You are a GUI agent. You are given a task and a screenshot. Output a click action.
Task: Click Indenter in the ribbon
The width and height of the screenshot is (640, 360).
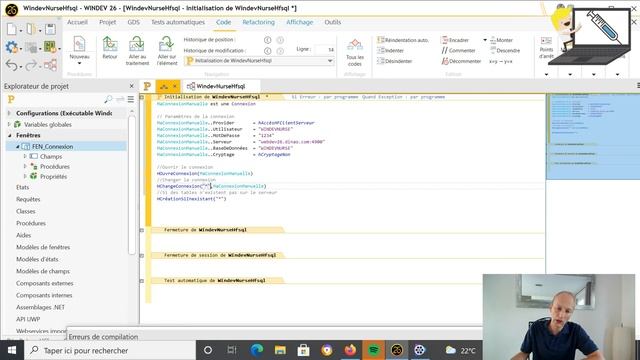point(391,51)
